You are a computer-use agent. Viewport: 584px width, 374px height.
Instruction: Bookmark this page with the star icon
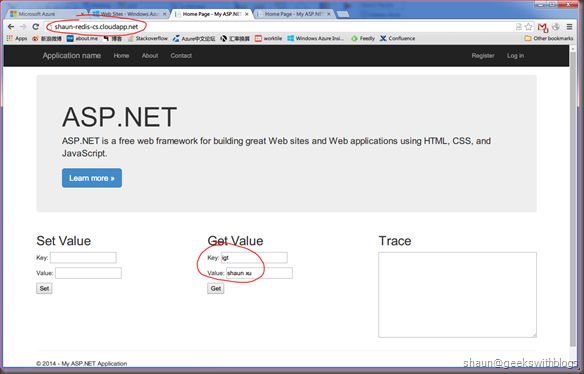529,27
